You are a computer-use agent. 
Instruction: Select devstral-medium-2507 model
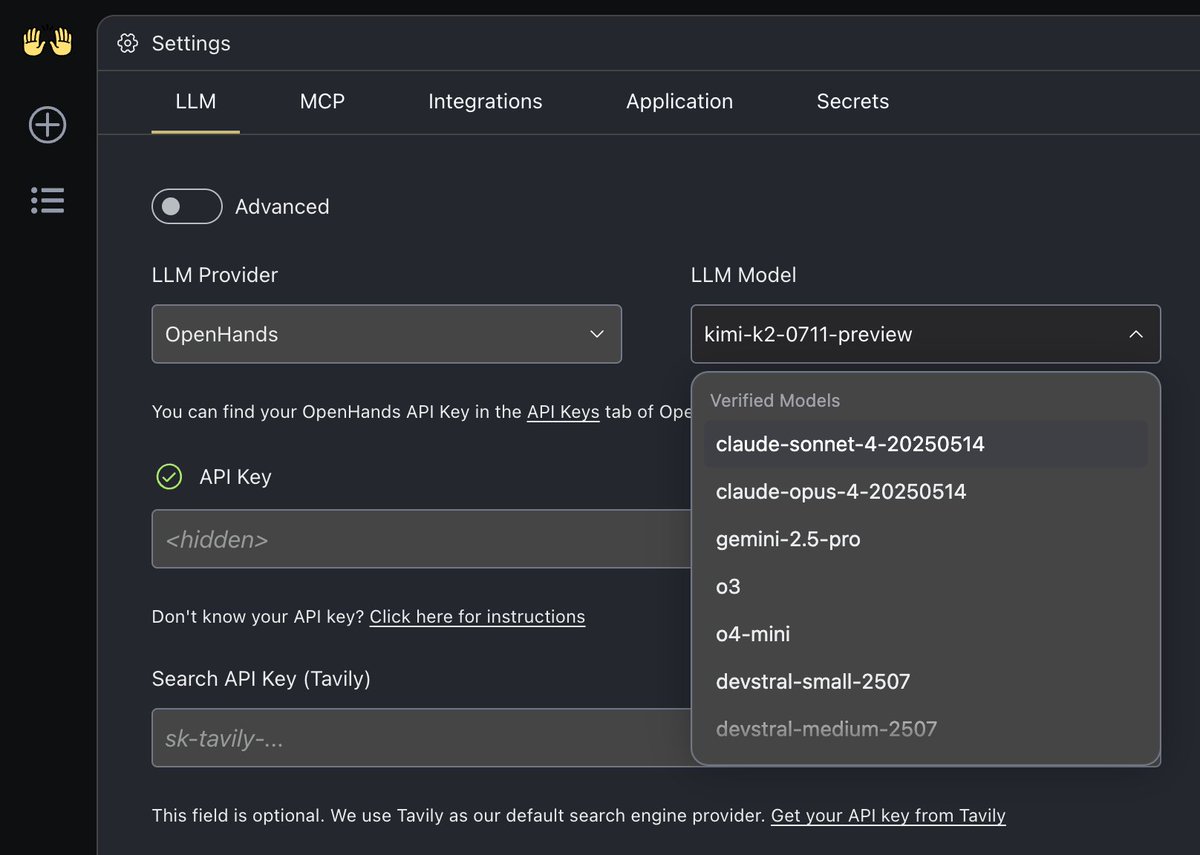926,729
